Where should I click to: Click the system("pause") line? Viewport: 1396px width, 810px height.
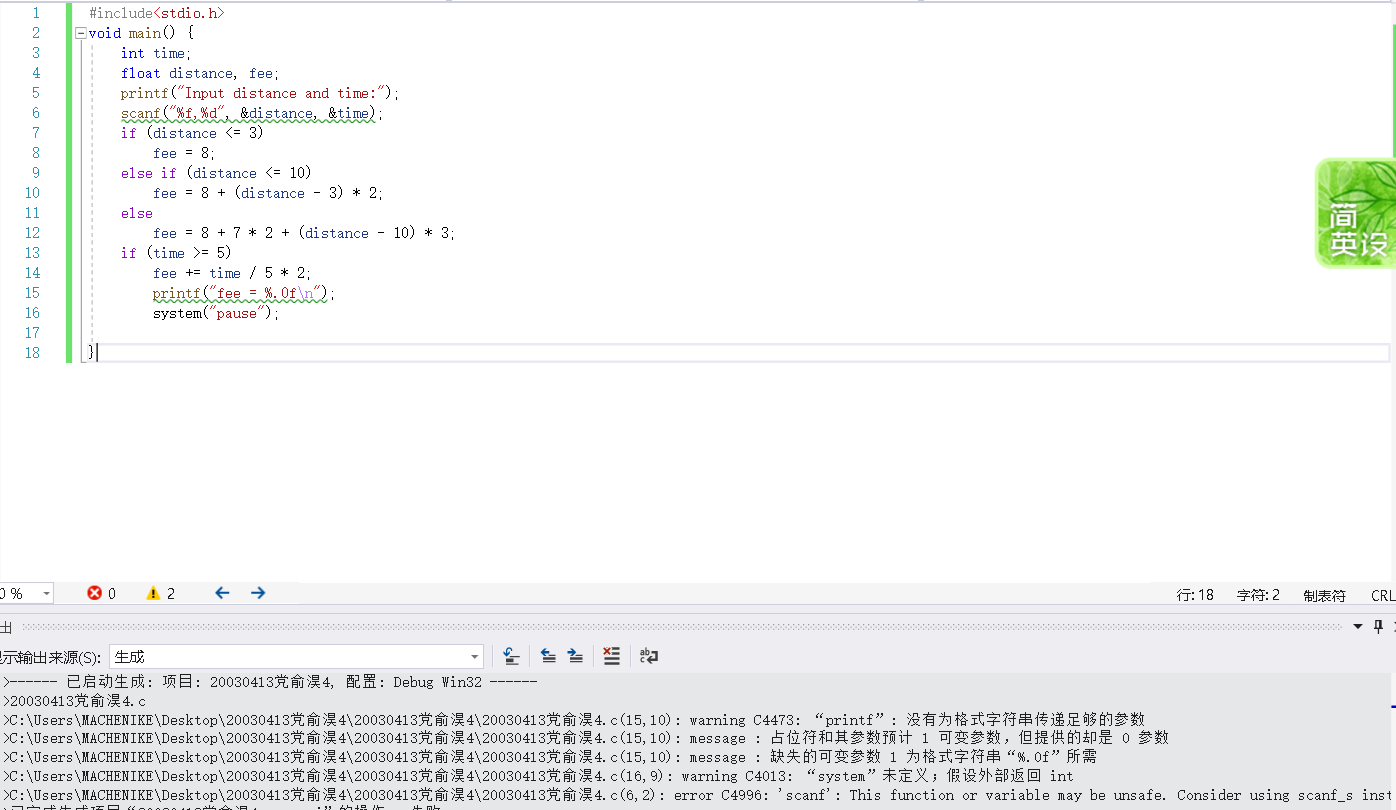(x=216, y=313)
